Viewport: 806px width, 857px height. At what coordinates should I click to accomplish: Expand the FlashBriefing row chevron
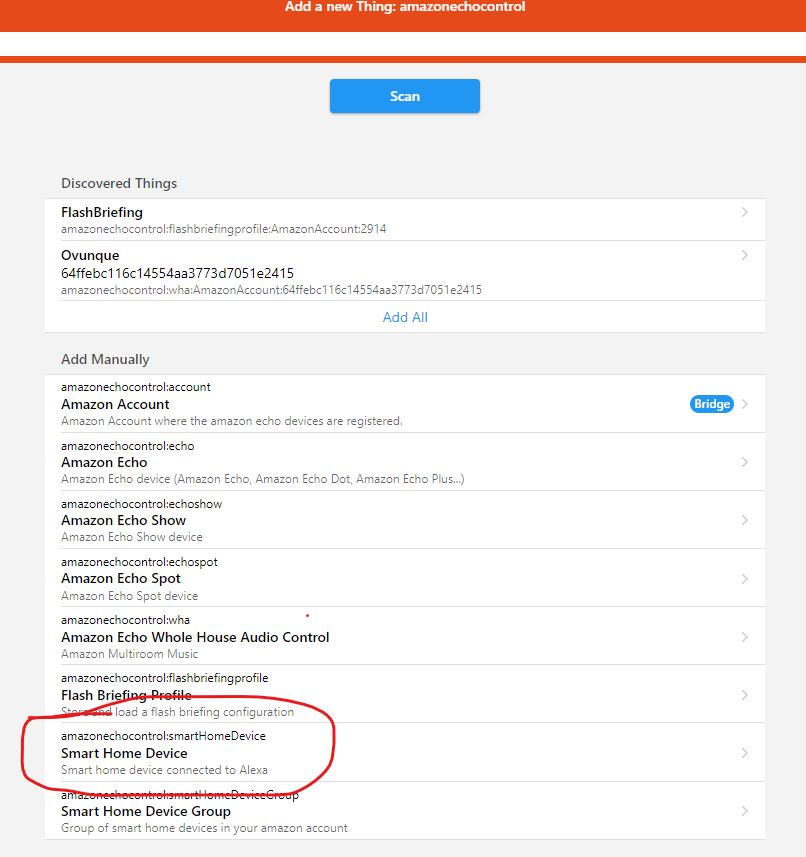tap(744, 213)
